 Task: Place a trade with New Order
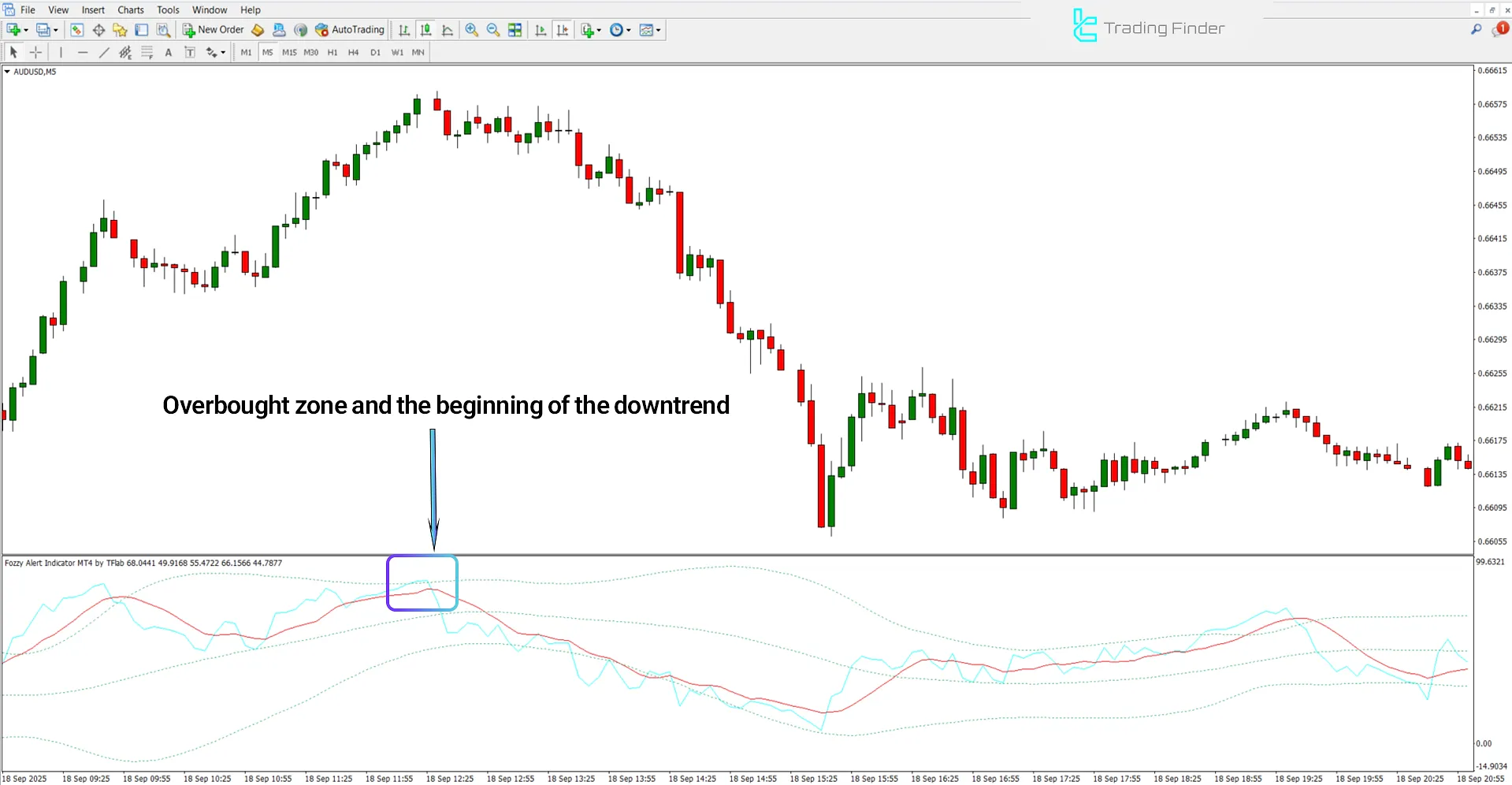(x=213, y=29)
